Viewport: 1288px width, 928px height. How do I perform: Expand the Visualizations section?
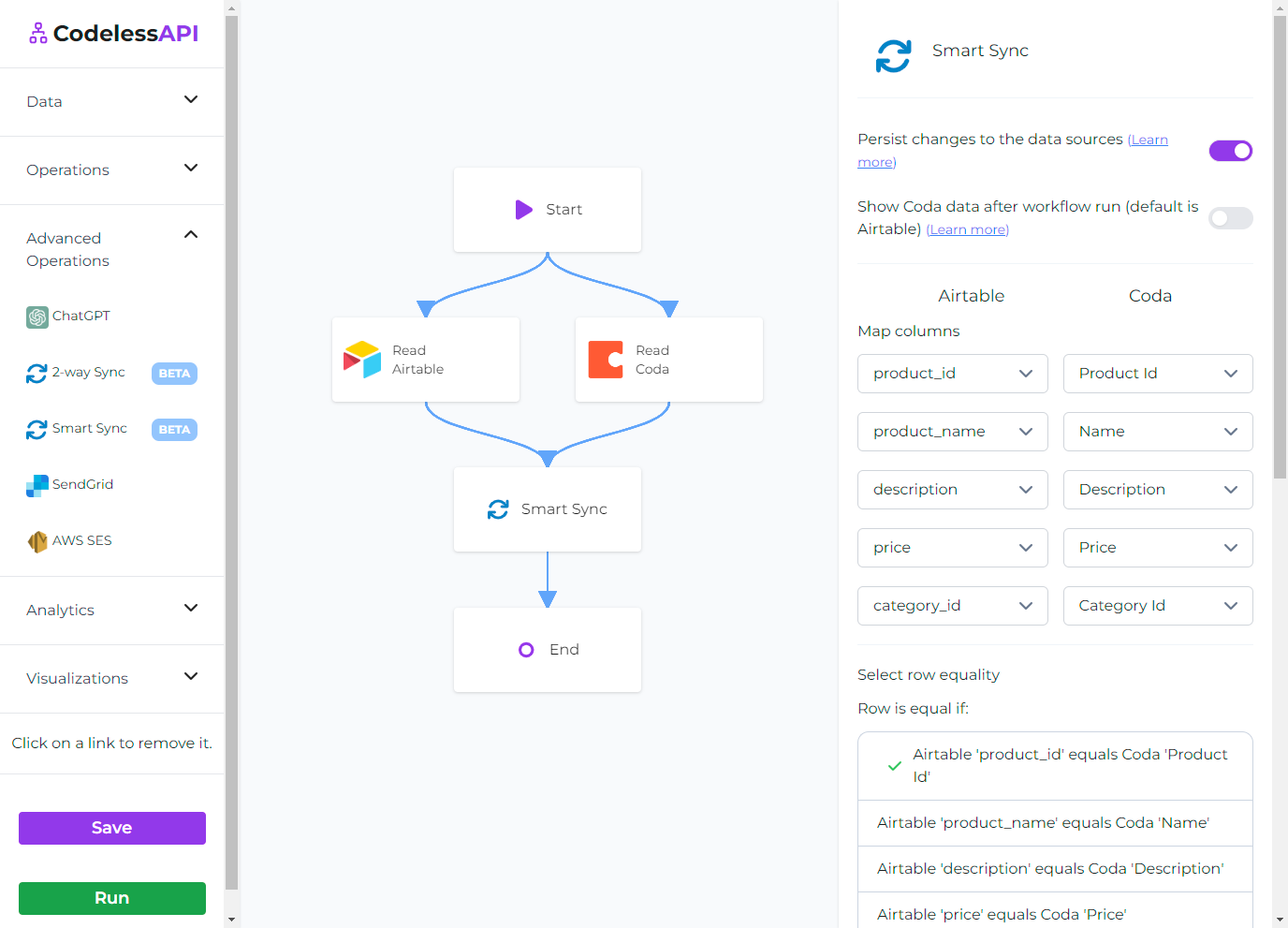click(x=112, y=679)
